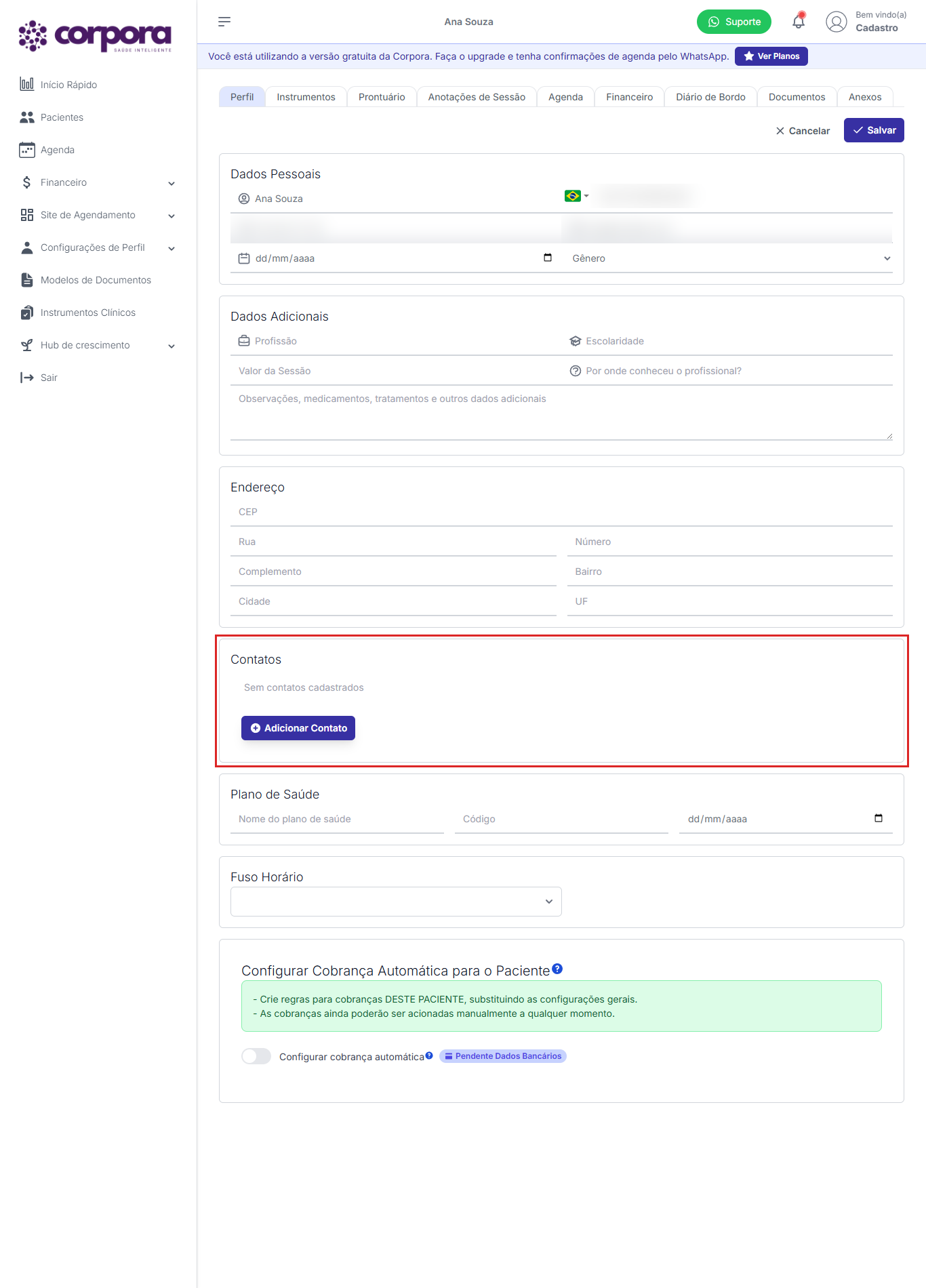Click the Cidade input field
This screenshot has height=1288, width=926.
(393, 601)
